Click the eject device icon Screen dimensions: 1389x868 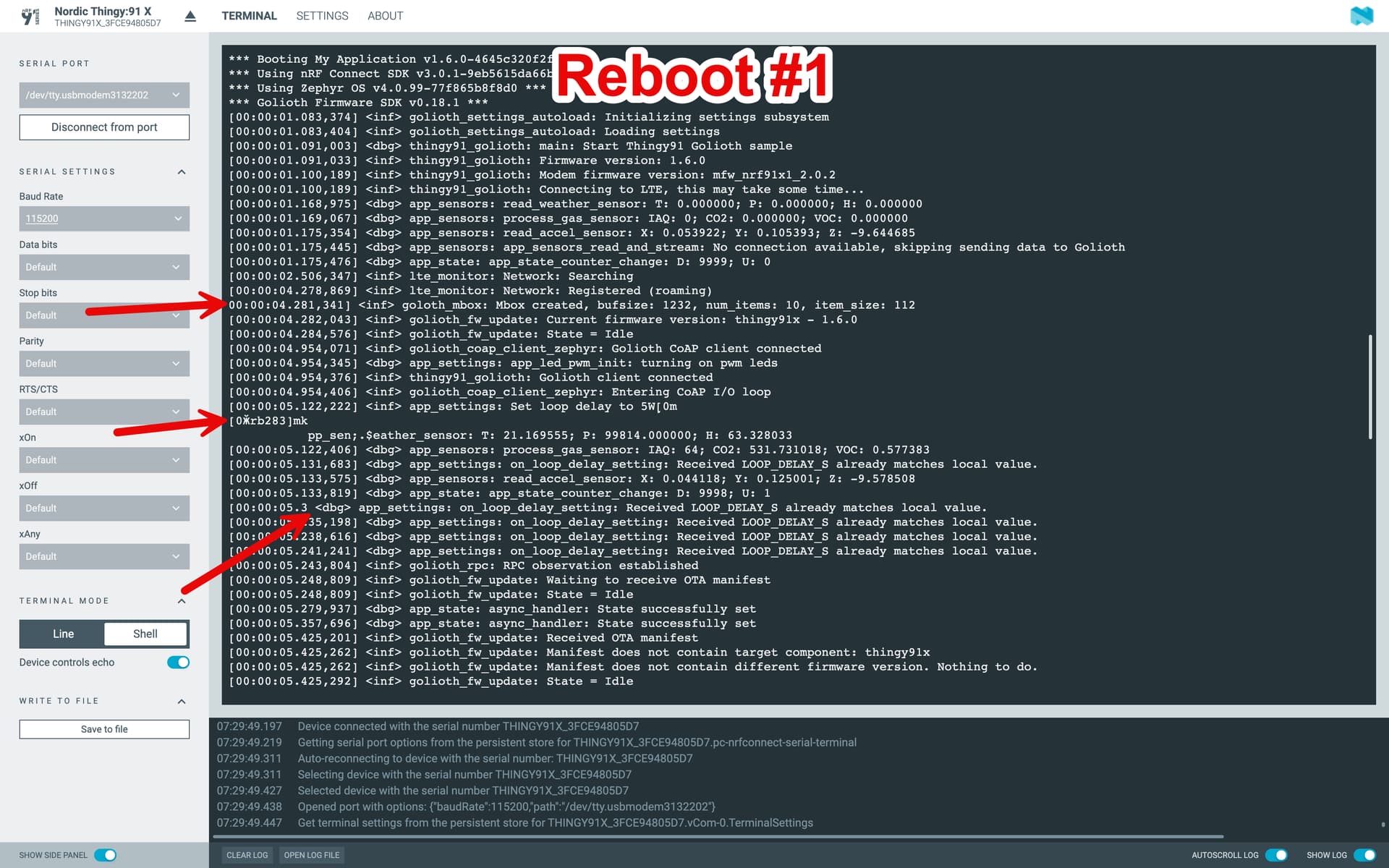point(190,16)
